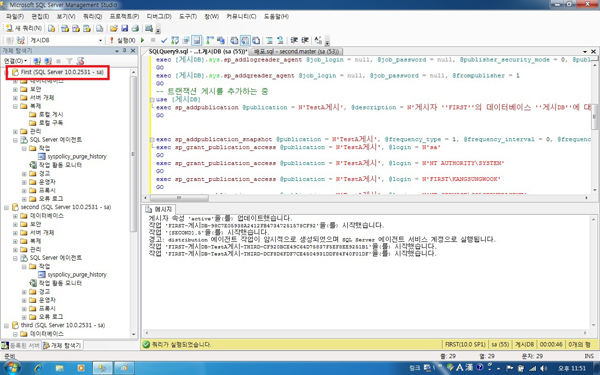
Task: Toggle auto-hide pin on 개체 탐색기 panel
Action: click(125, 51)
